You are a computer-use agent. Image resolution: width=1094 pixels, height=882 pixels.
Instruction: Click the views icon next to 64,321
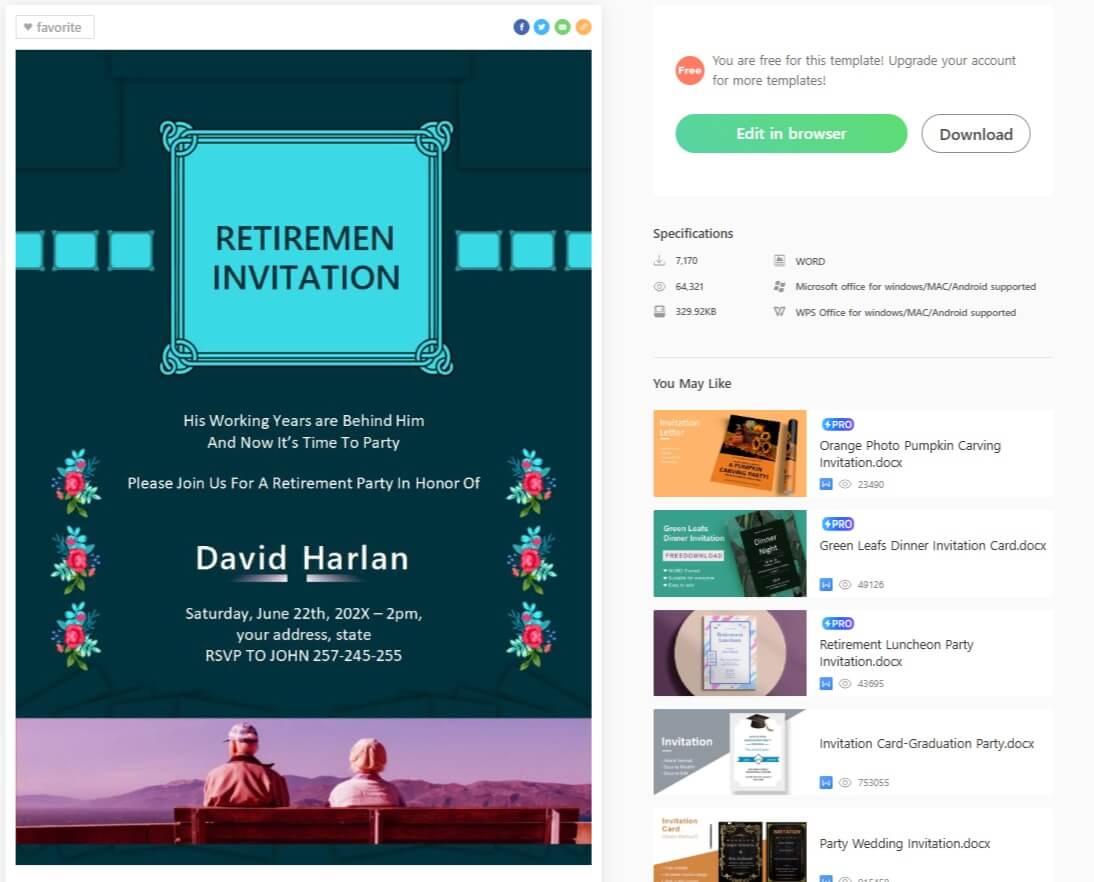tap(659, 285)
